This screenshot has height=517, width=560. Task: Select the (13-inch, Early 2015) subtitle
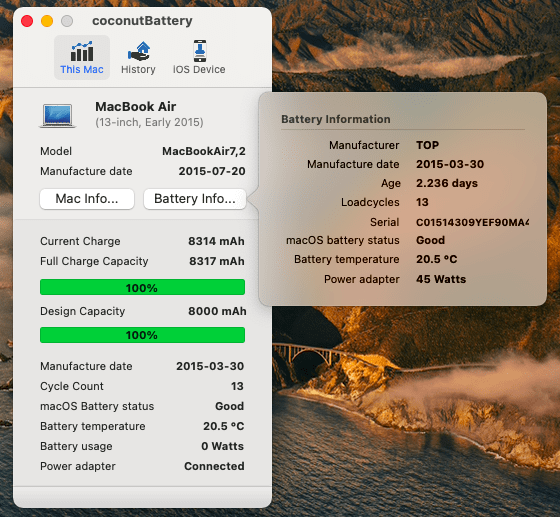[x=149, y=122]
